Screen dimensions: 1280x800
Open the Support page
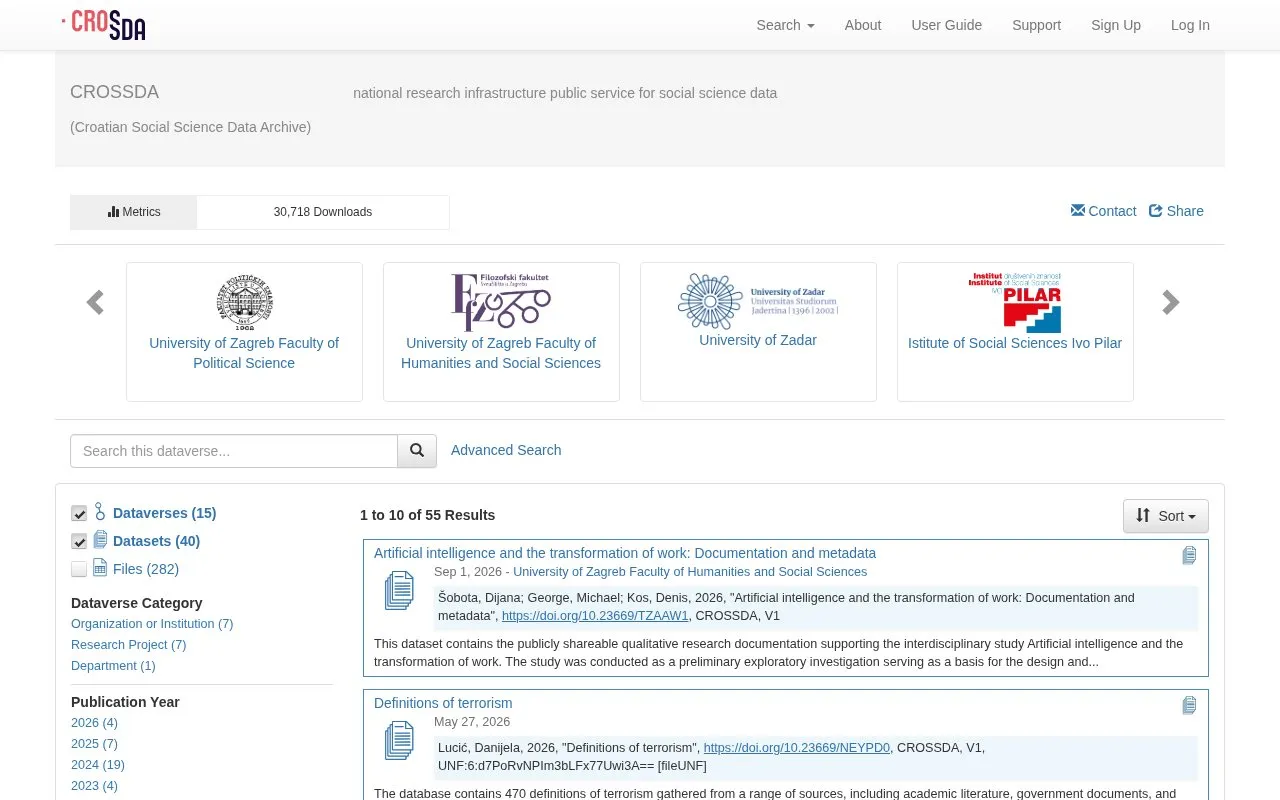1036,25
